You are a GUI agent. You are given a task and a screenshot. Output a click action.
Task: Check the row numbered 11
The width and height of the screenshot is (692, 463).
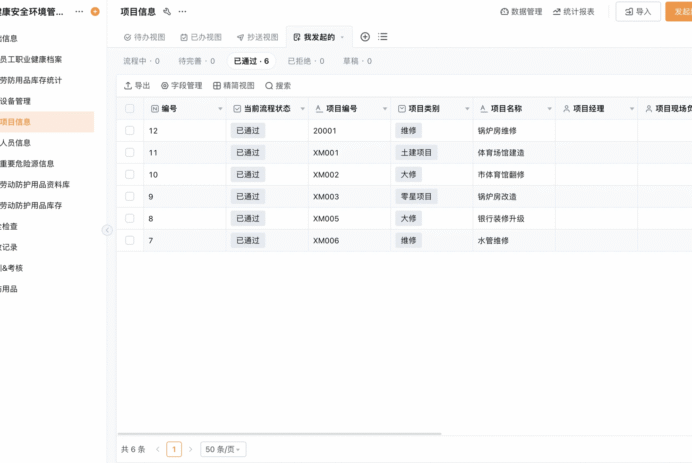(129, 153)
